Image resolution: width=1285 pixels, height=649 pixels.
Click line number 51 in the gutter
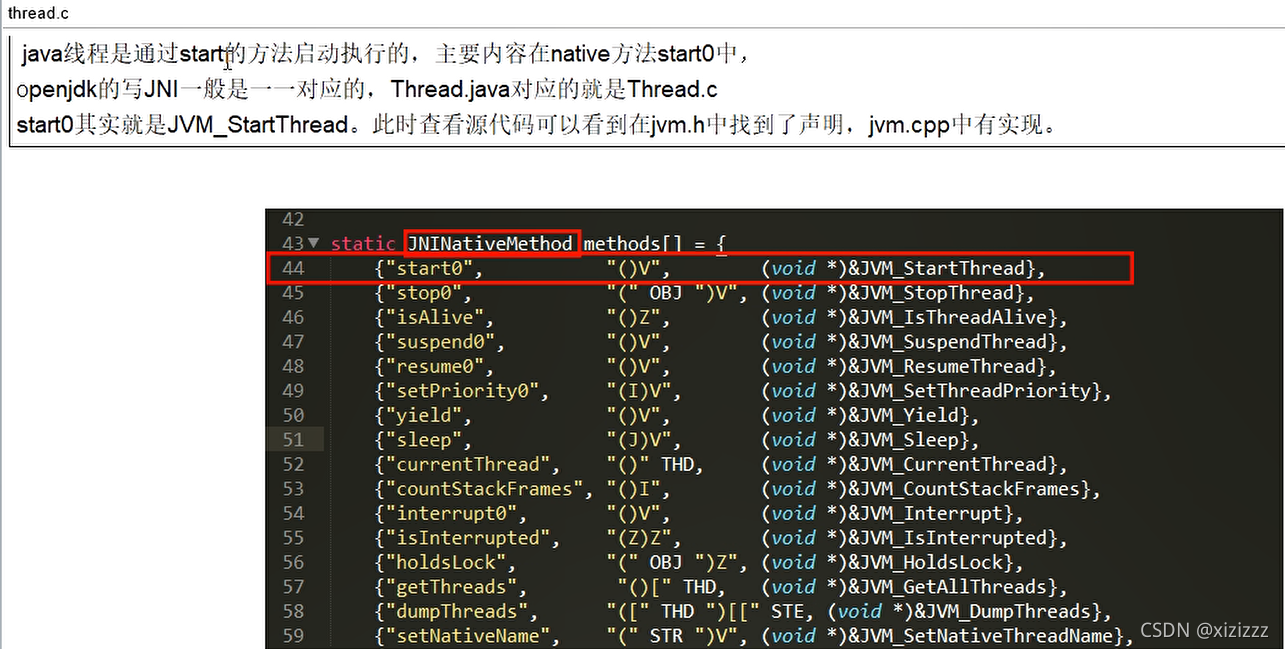click(292, 440)
